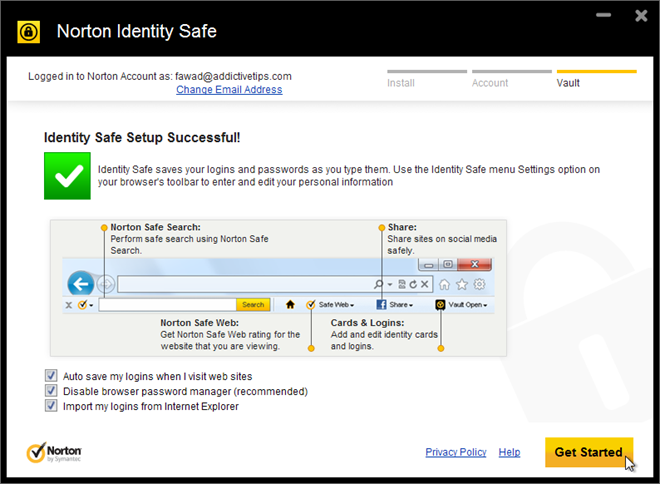Click the Vault Open icon in illustration
Image resolution: width=660 pixels, height=484 pixels.
440,304
